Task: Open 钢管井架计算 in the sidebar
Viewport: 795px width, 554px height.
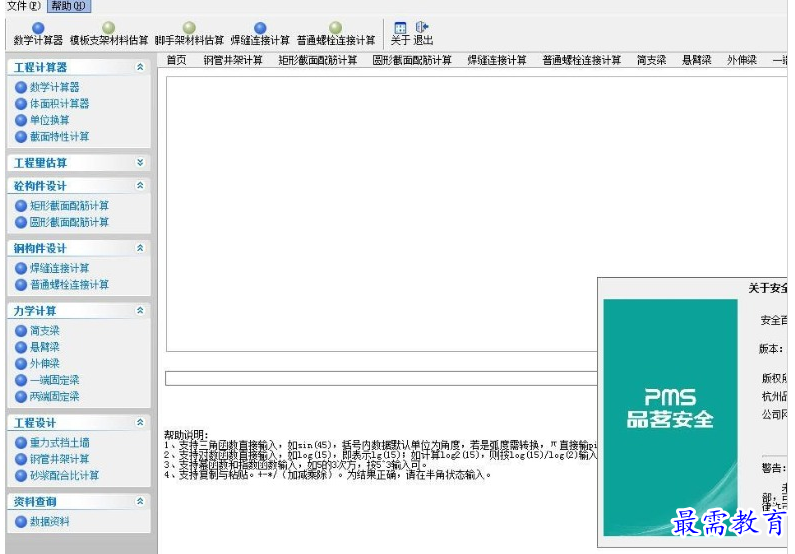Action: point(52,459)
